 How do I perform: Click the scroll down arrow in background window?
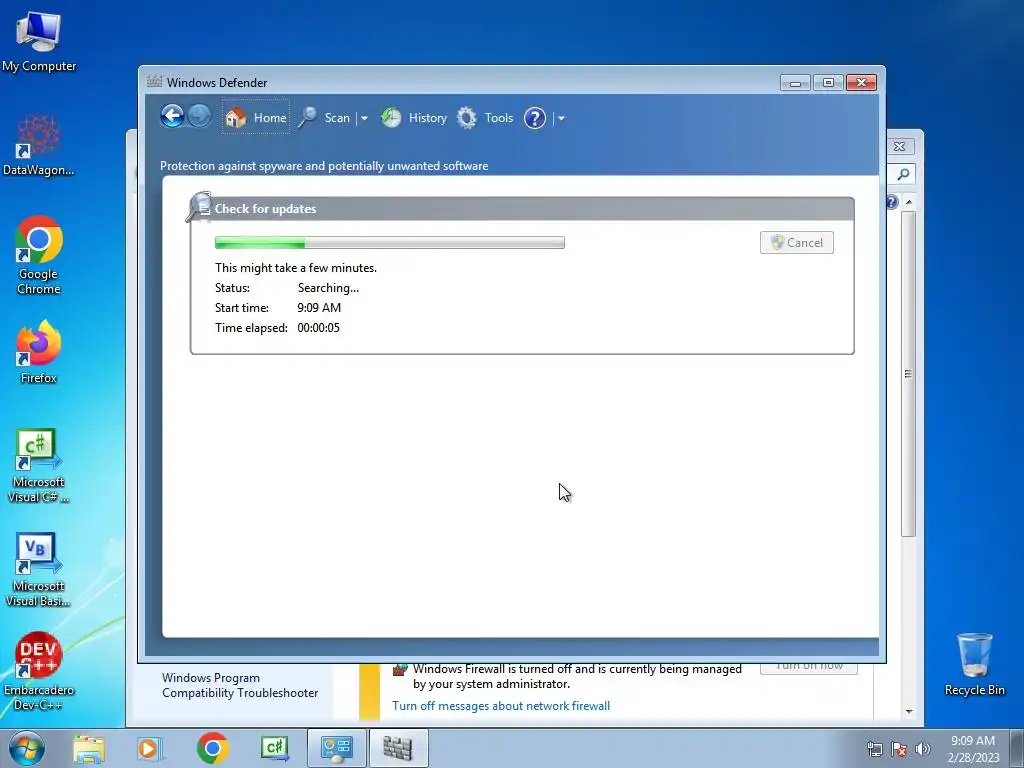click(x=908, y=712)
